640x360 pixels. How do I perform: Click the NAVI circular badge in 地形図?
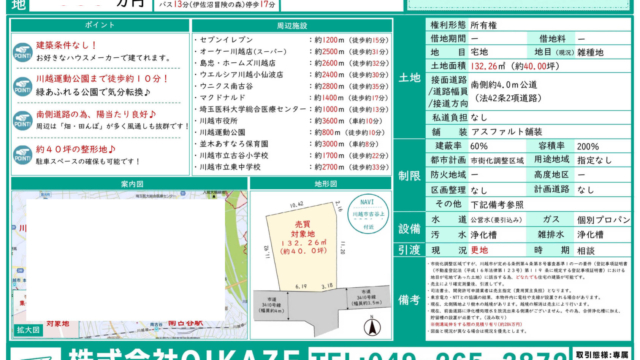(368, 214)
